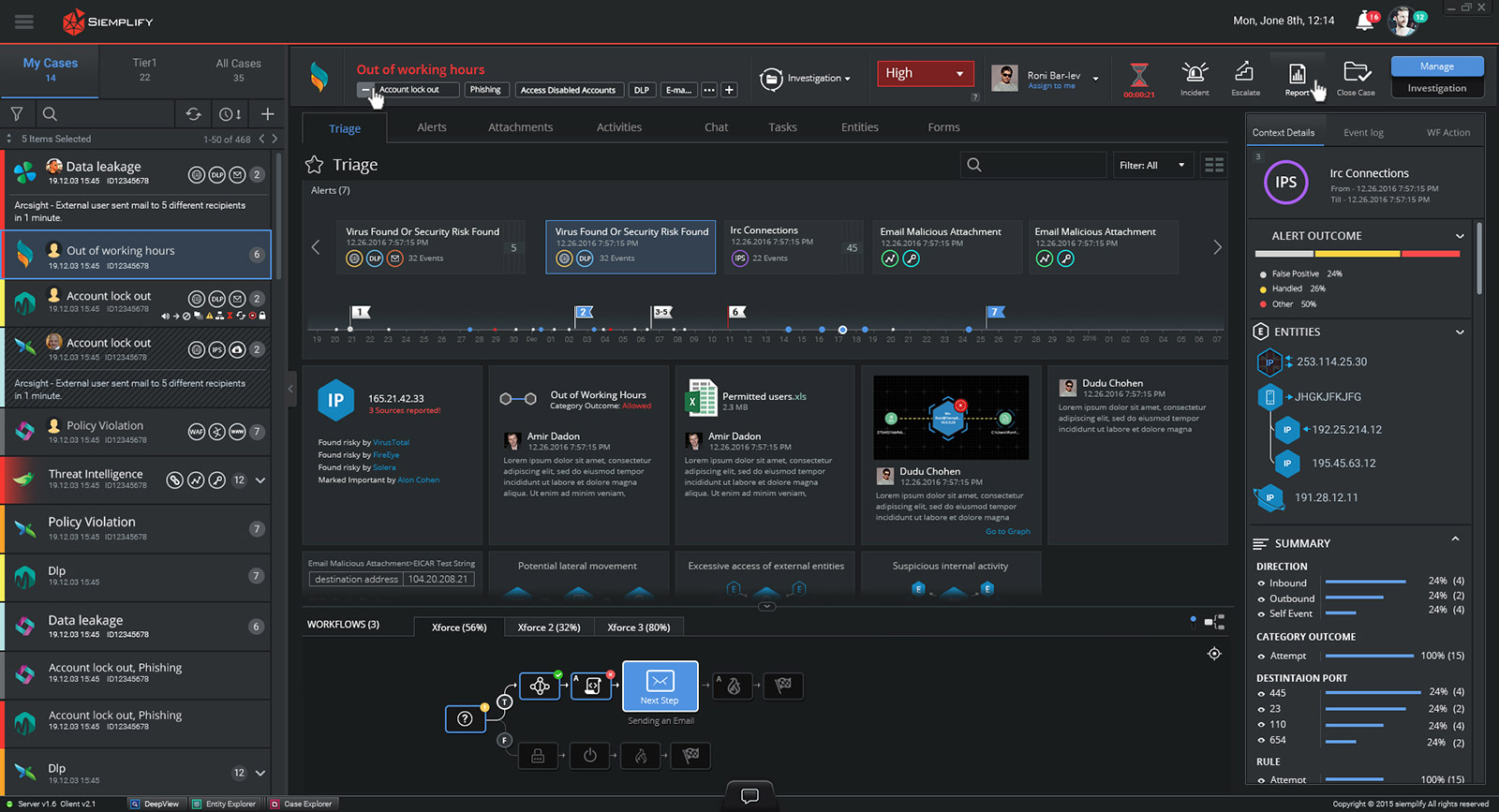Click the blue Manage button
Image resolution: width=1499 pixels, height=812 pixels.
click(x=1436, y=66)
